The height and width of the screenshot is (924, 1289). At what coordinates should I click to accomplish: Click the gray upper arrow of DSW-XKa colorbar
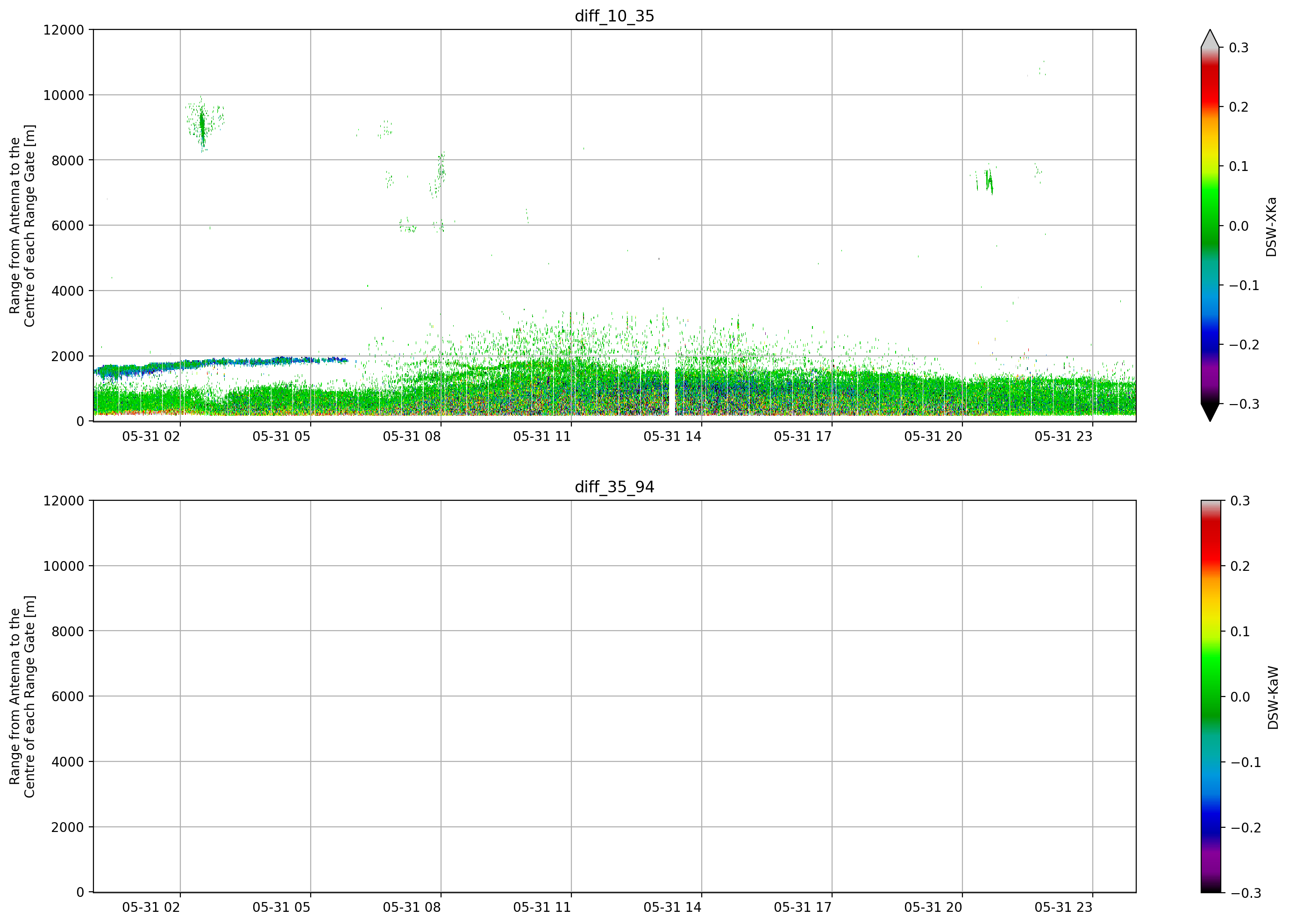pos(1210,39)
